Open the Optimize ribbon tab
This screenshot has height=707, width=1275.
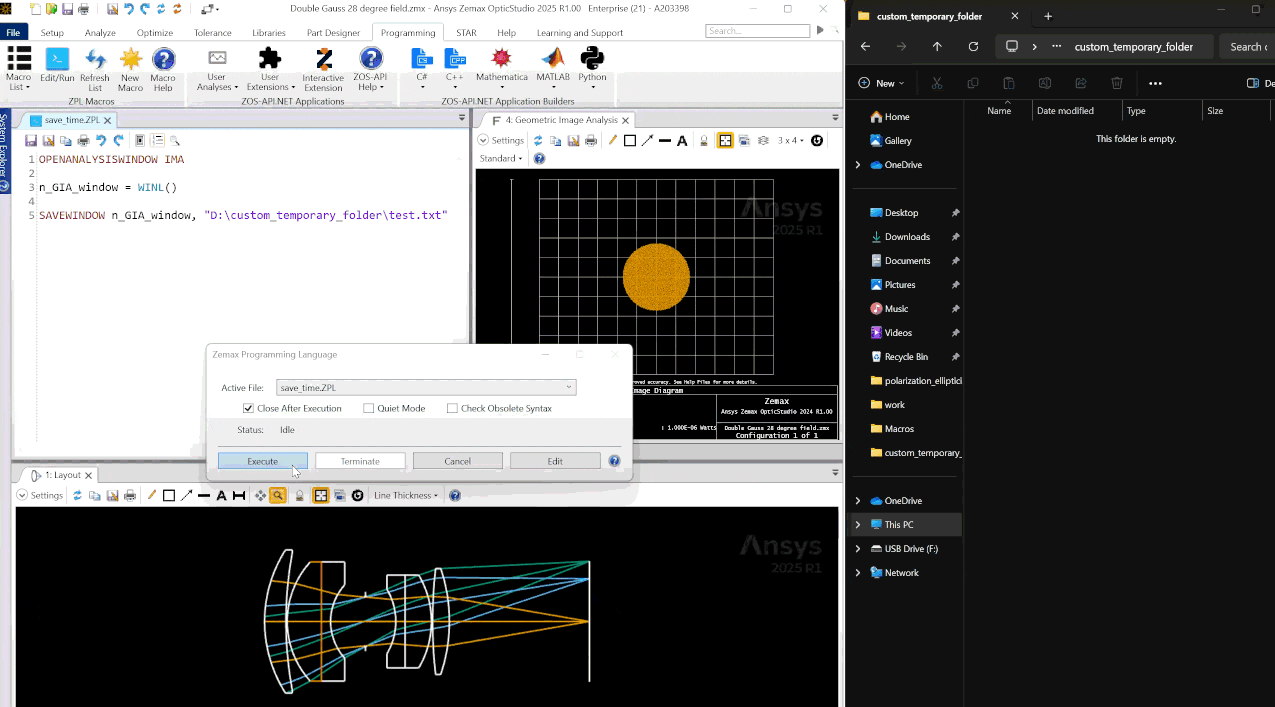click(x=155, y=32)
